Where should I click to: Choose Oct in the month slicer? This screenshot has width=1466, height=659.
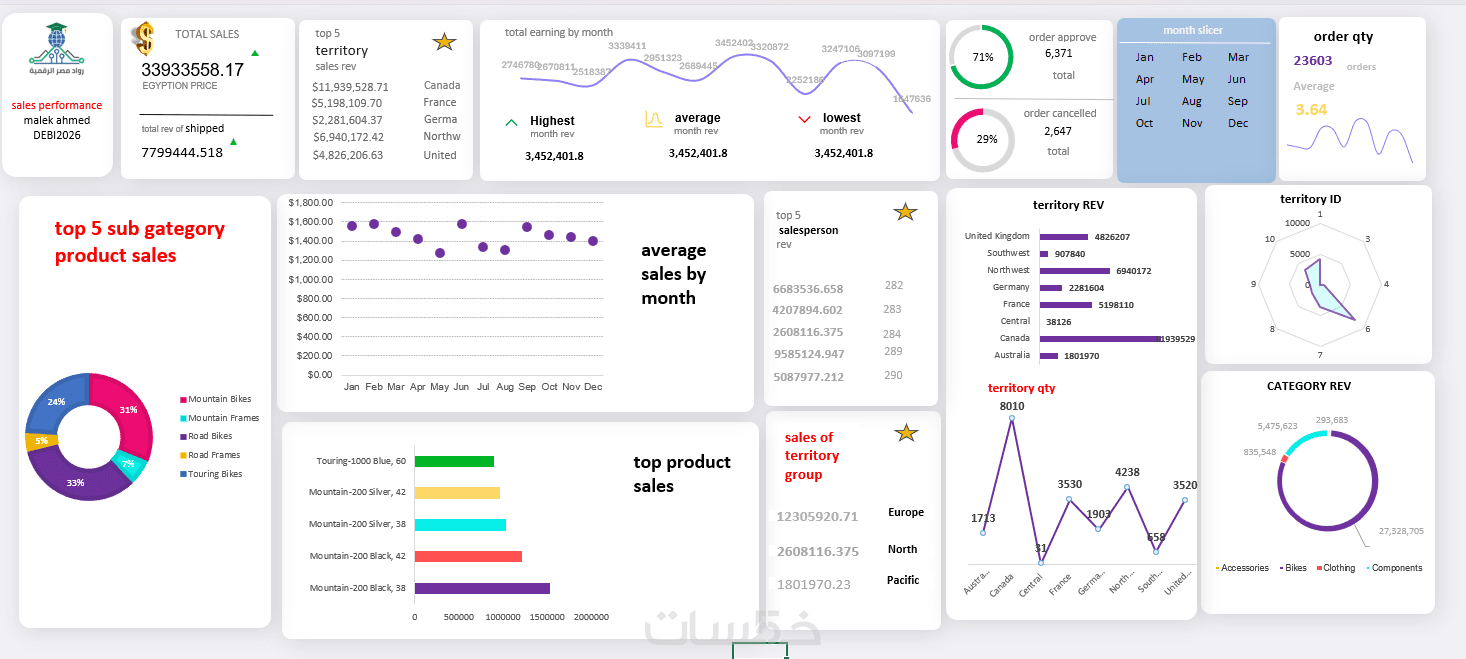coord(1144,123)
